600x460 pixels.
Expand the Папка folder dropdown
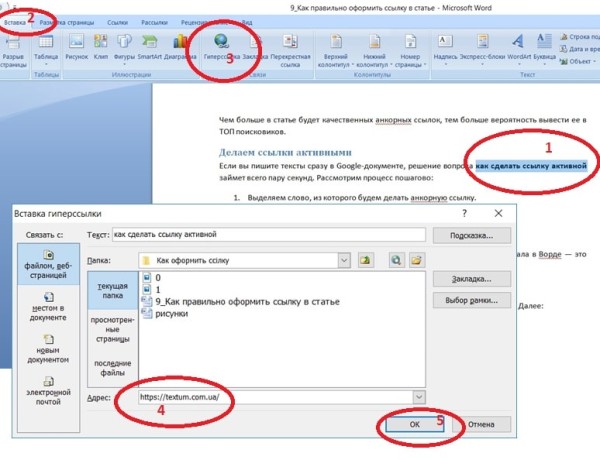(344, 261)
